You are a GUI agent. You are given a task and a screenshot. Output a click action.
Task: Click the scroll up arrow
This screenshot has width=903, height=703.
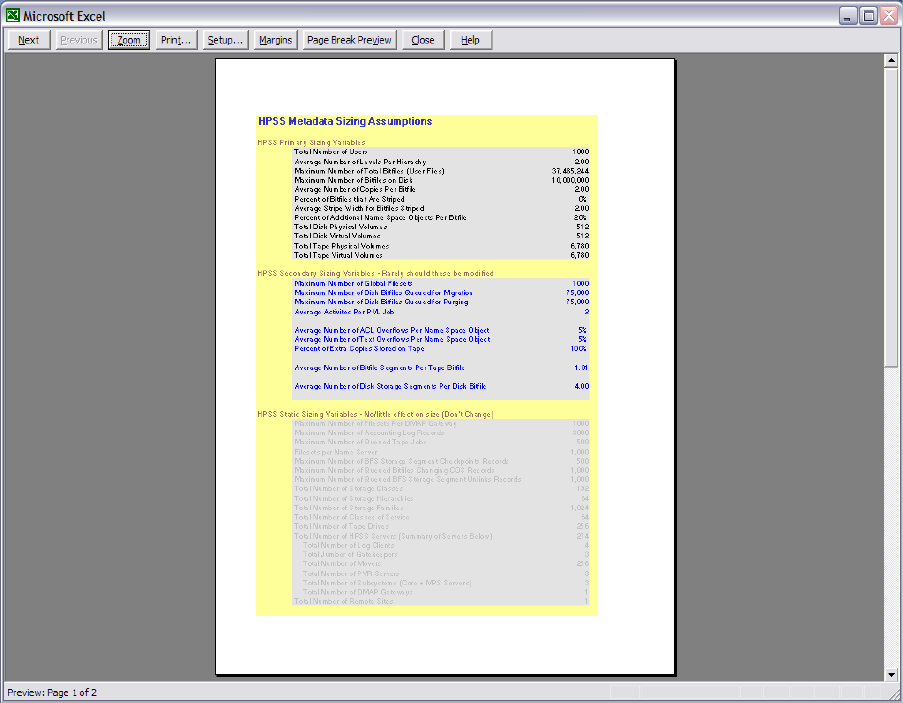891,60
